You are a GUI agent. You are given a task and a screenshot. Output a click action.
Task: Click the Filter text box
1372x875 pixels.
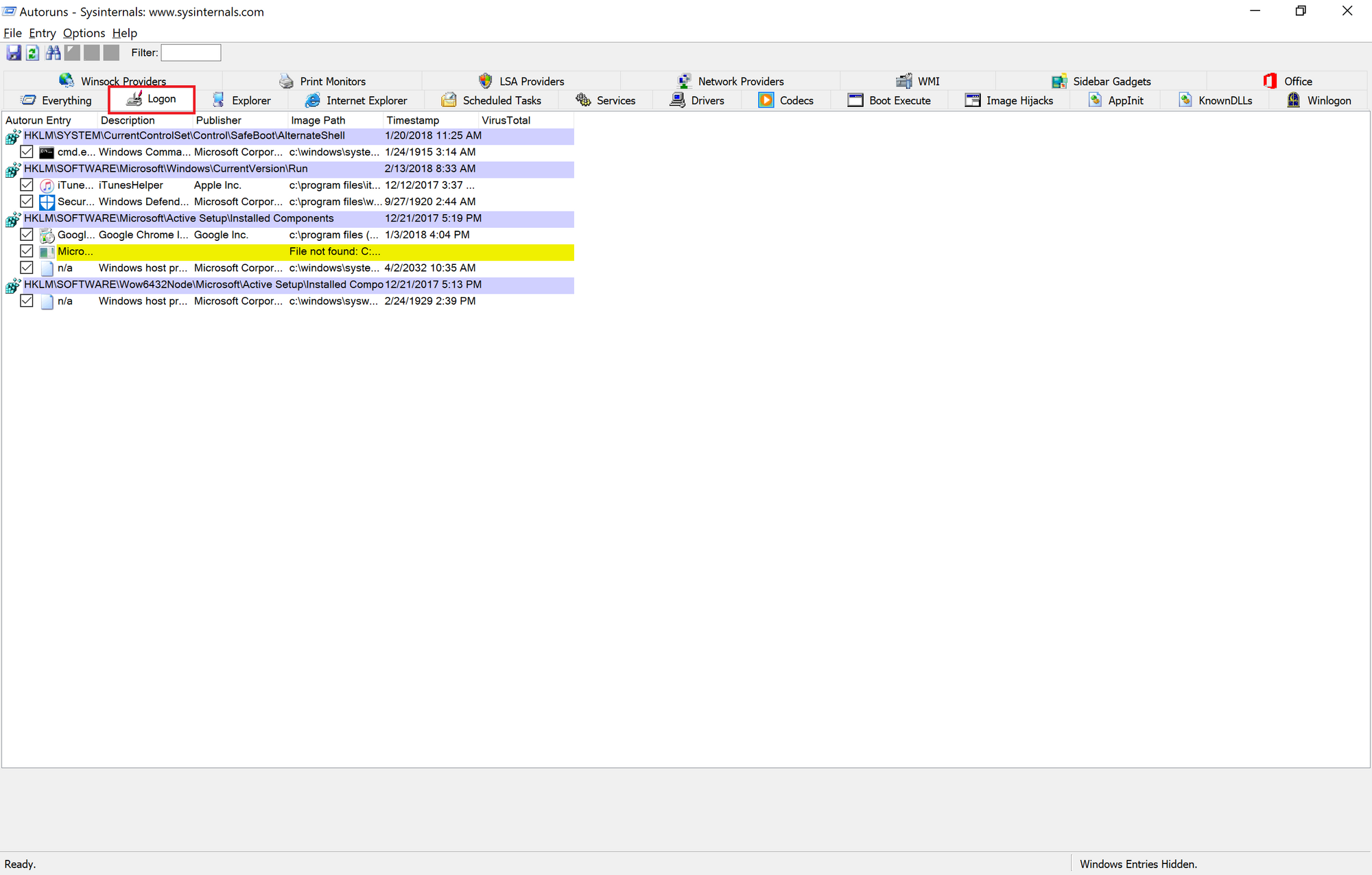point(191,53)
